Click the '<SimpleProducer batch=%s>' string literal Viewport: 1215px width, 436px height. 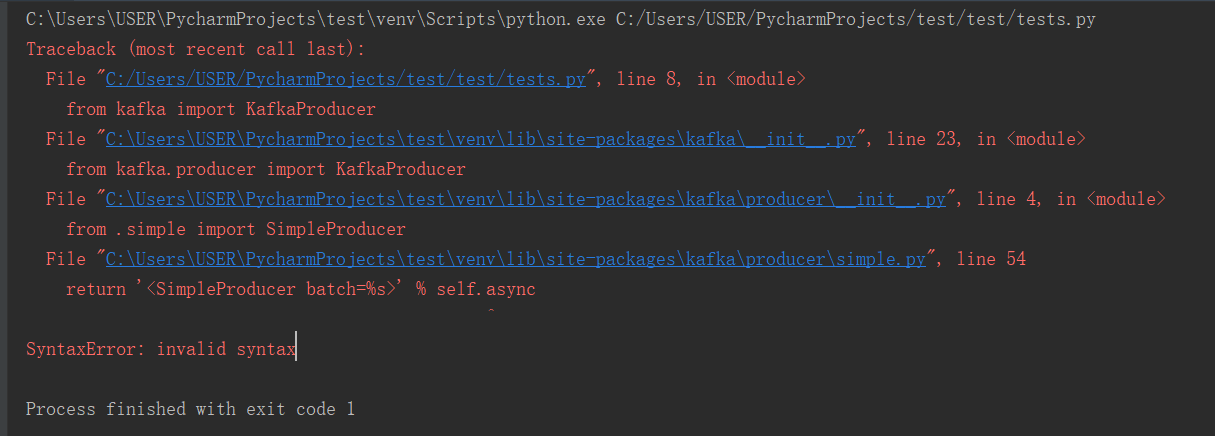272,289
